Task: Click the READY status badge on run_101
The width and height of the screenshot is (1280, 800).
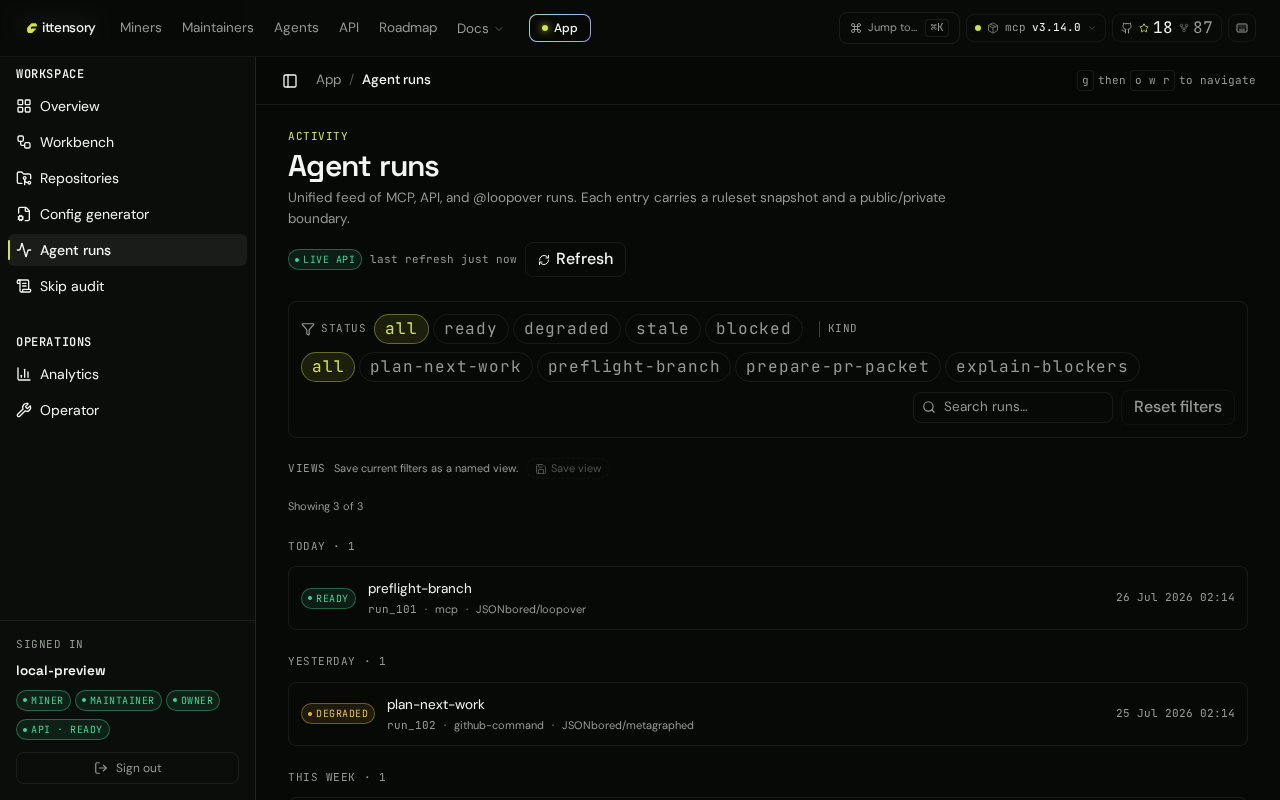Action: [x=328, y=599]
